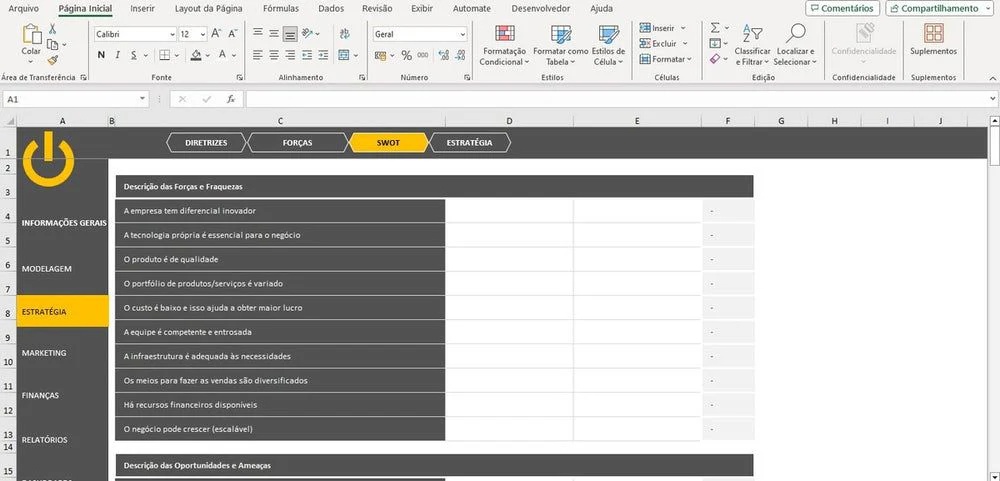This screenshot has height=481, width=1000.
Task: Apply thousands separator style
Action: [x=423, y=56]
